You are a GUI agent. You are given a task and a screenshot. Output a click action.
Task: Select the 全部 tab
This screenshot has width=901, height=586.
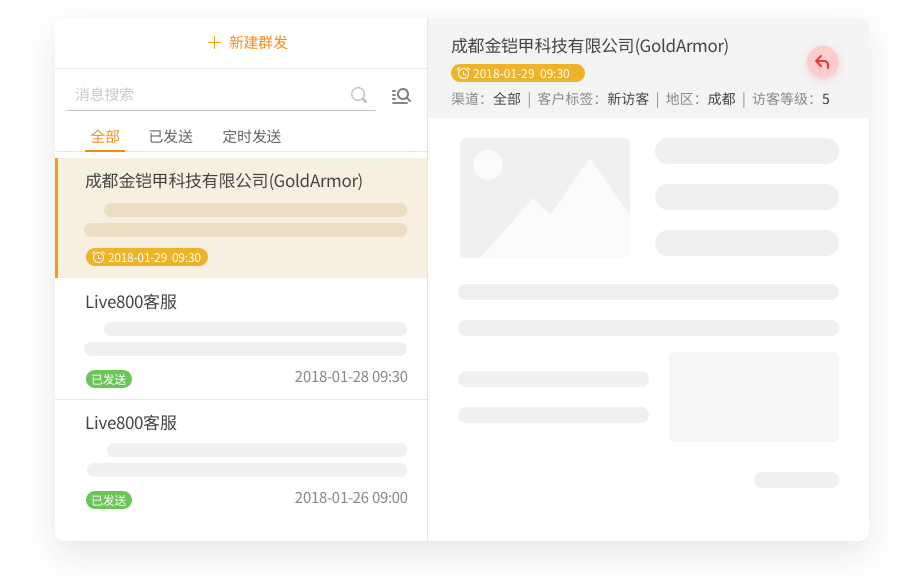click(104, 136)
